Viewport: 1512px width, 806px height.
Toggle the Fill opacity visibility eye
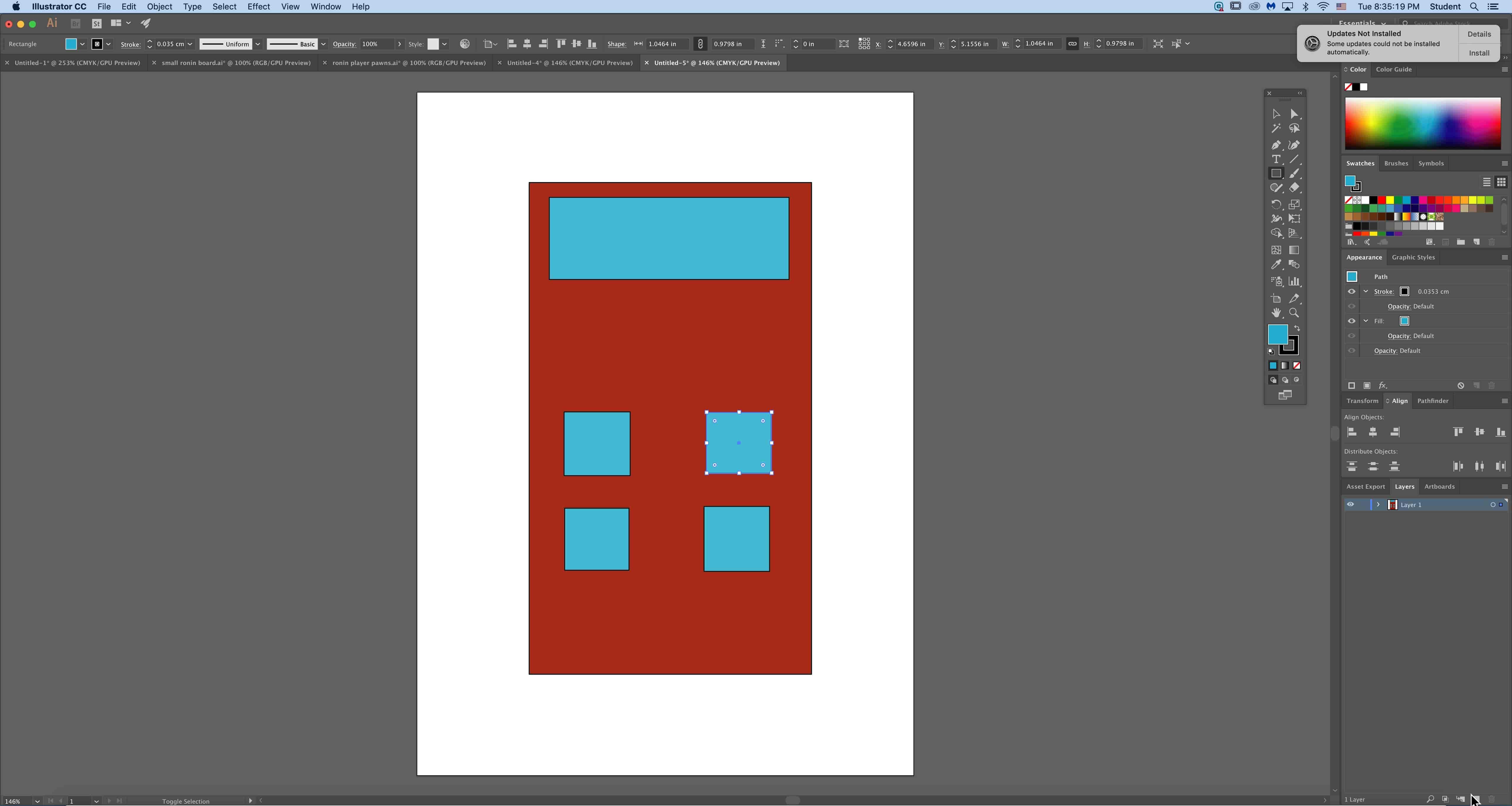1352,336
